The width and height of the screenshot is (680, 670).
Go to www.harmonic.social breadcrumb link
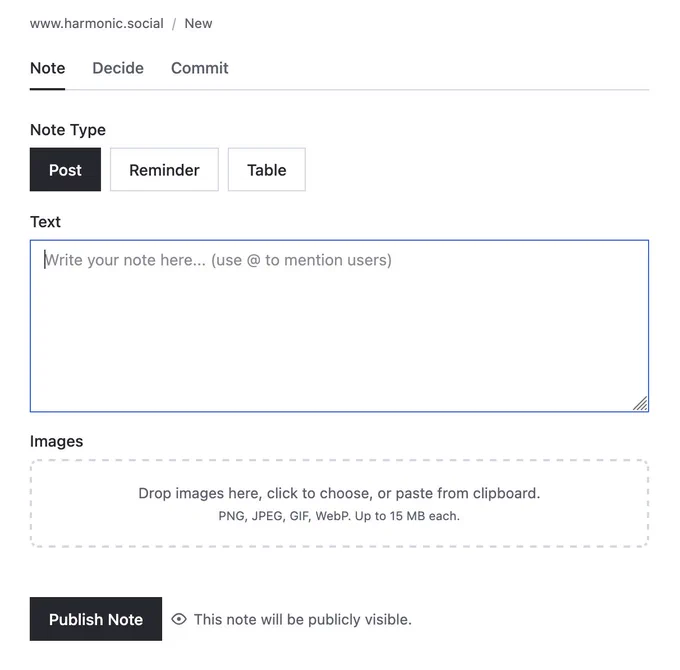pos(97,23)
